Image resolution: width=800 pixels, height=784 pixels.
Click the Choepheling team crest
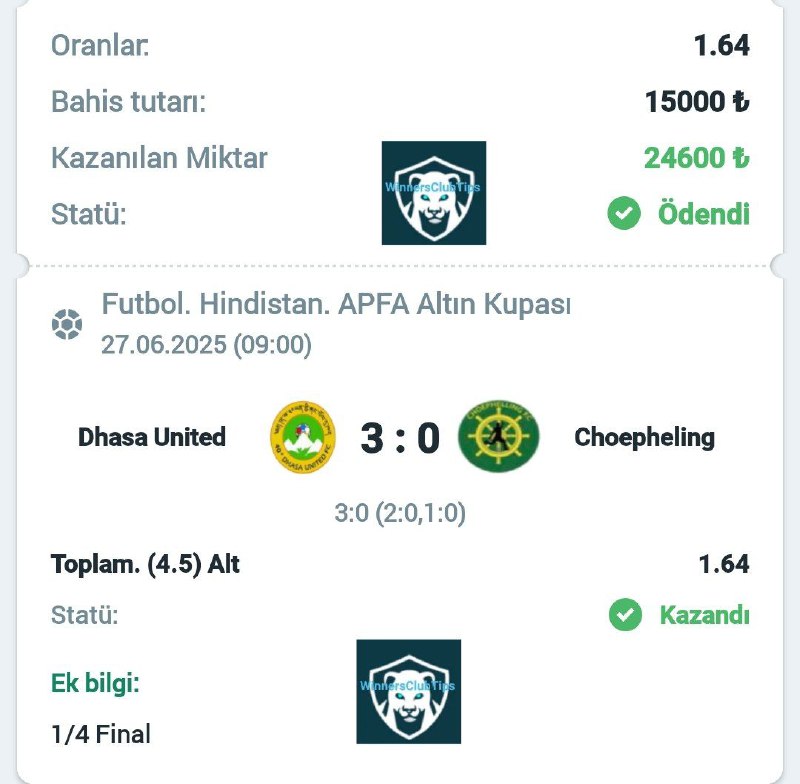(498, 436)
